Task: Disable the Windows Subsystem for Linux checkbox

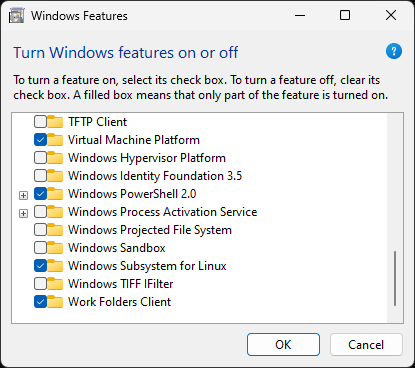Action: click(40, 266)
